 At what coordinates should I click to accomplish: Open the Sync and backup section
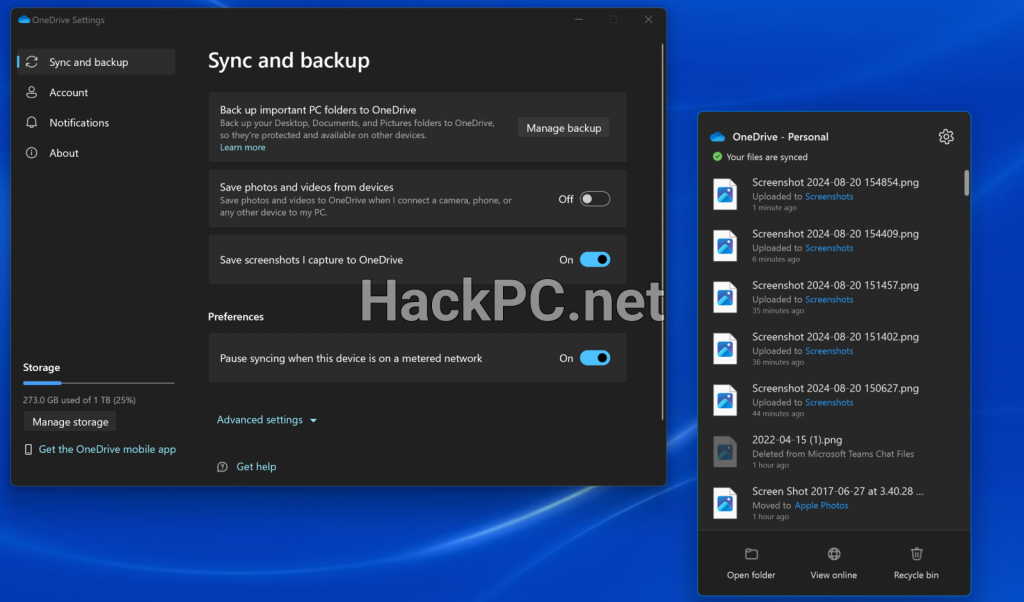[x=96, y=62]
